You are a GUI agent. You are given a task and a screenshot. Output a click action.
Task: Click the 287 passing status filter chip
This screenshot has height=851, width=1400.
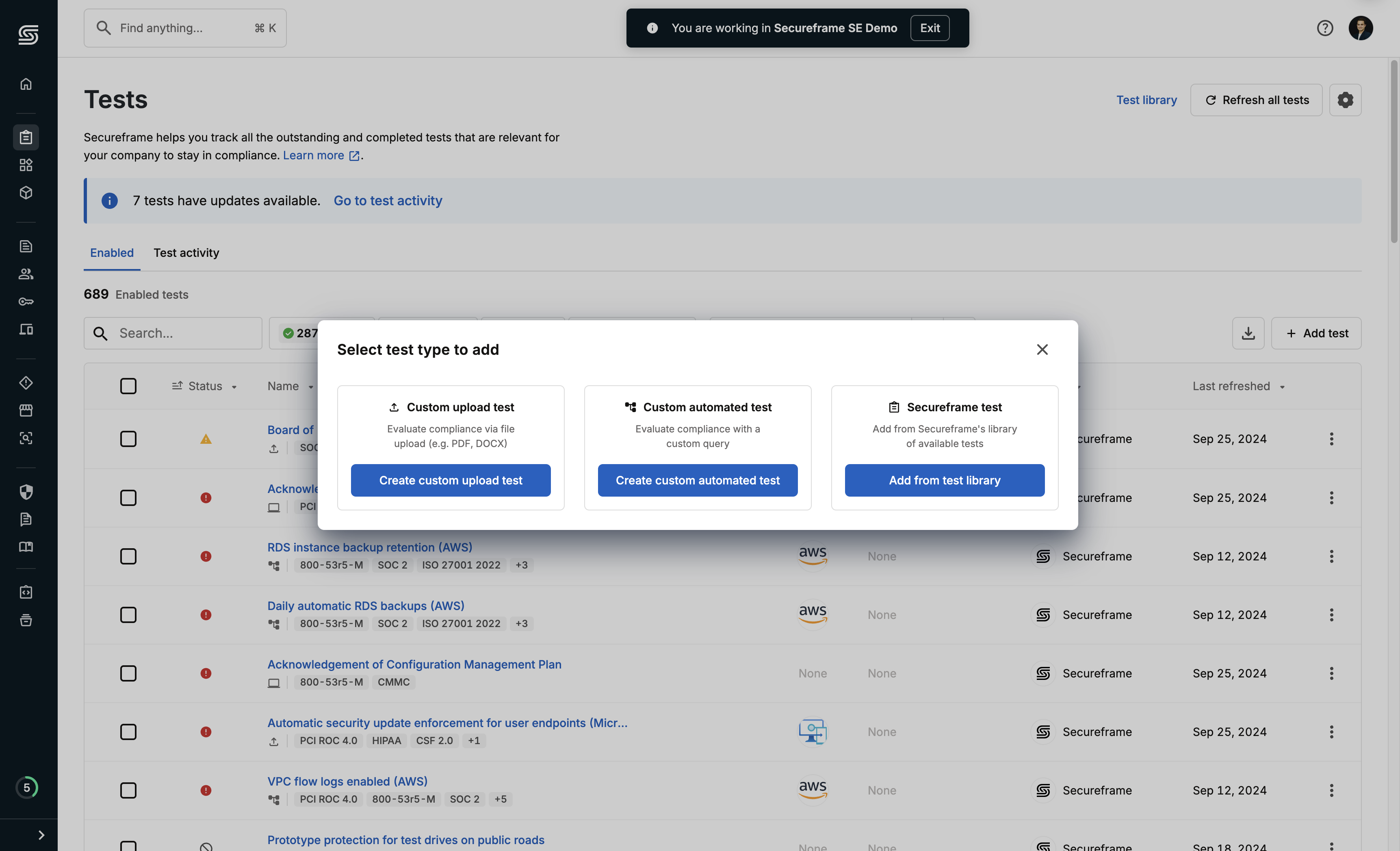300,333
